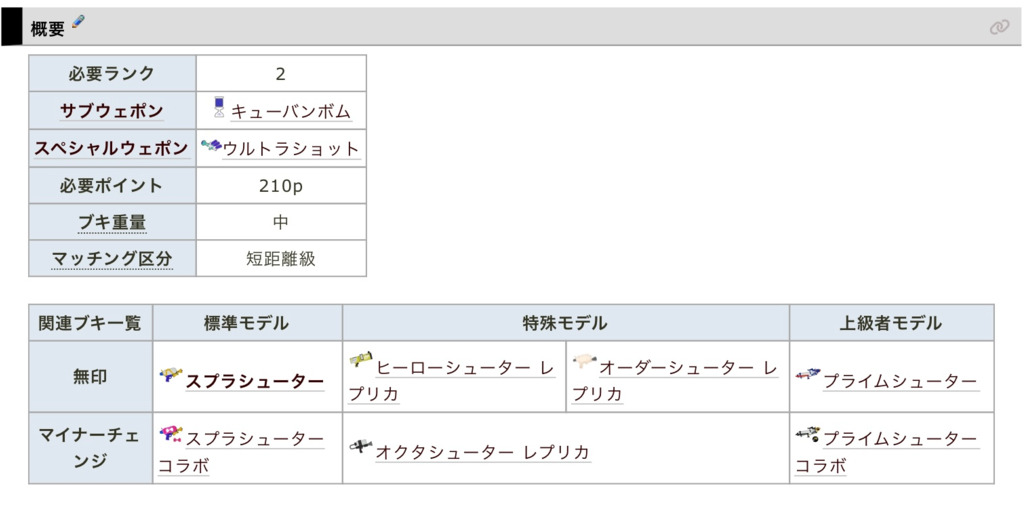Click the pencil edit icon beside 概要
Viewport: 1024px width, 511px height.
79,23
